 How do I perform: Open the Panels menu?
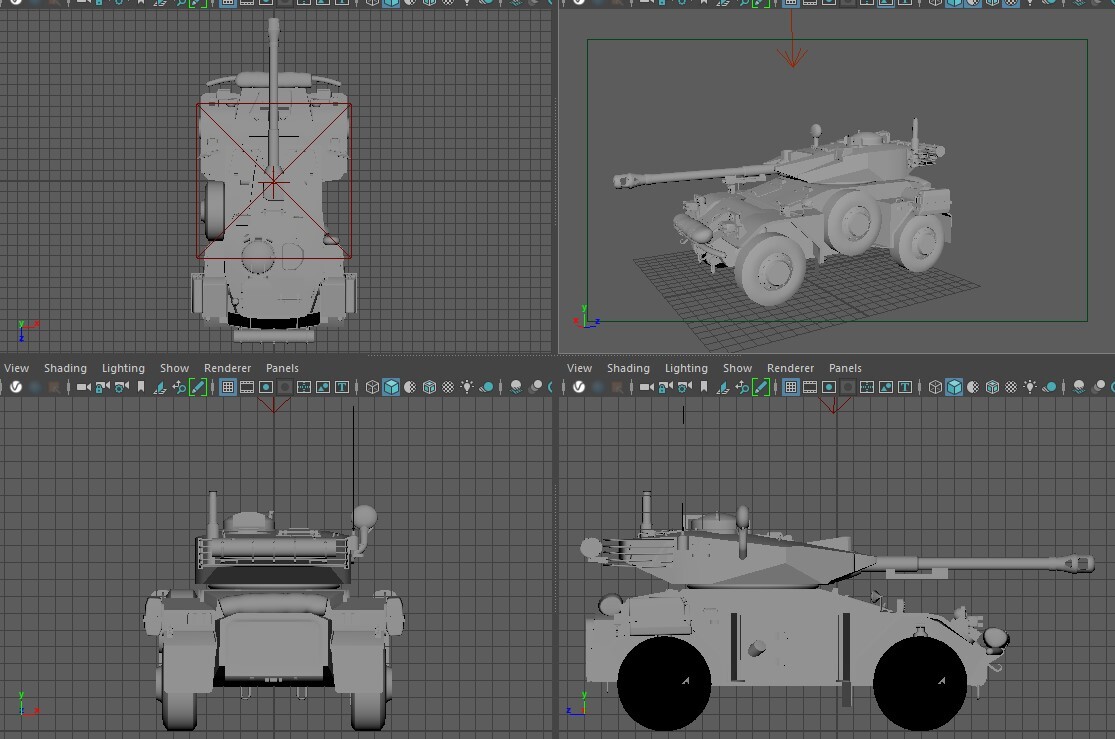282,368
